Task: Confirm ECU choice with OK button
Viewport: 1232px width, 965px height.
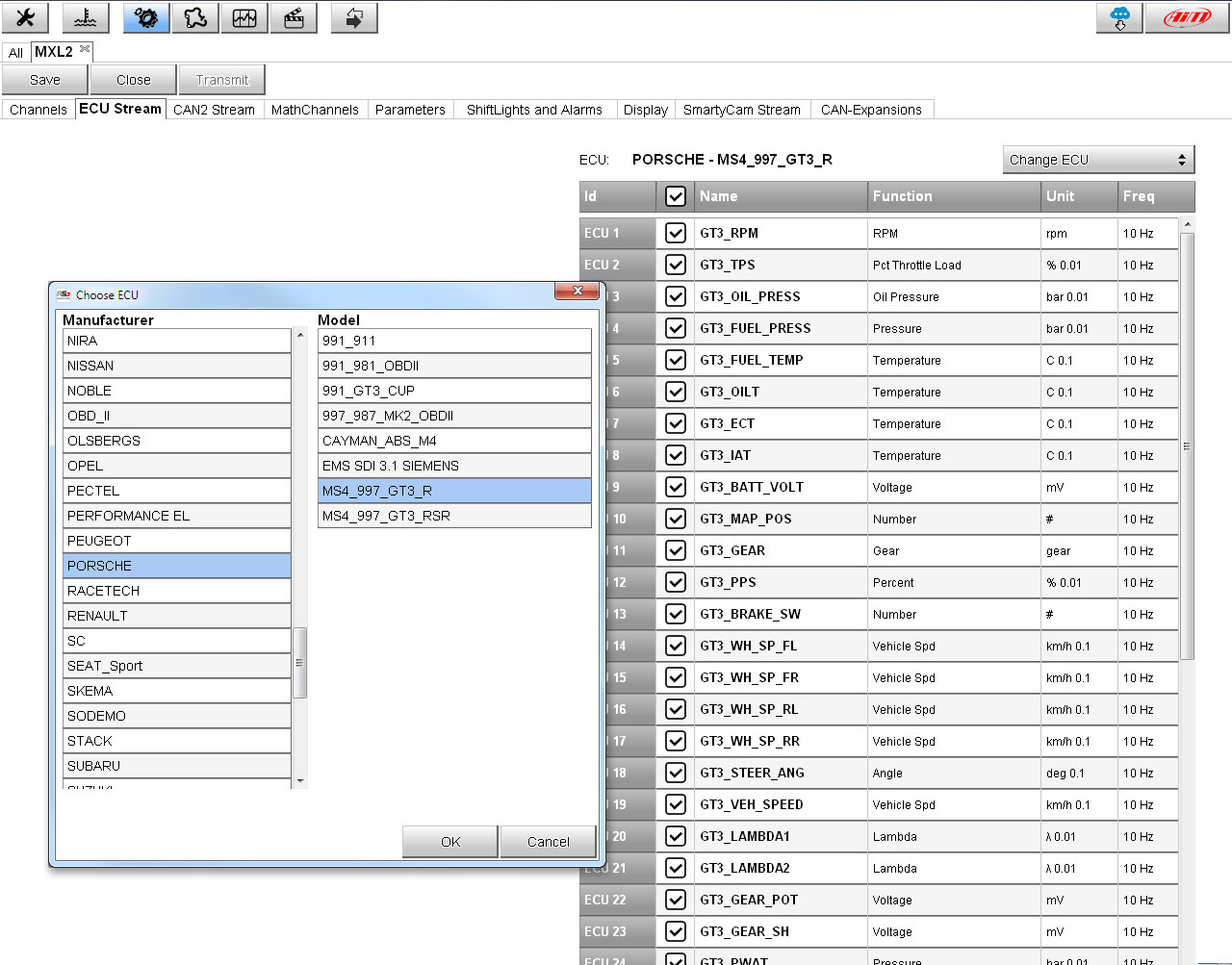Action: click(x=449, y=841)
